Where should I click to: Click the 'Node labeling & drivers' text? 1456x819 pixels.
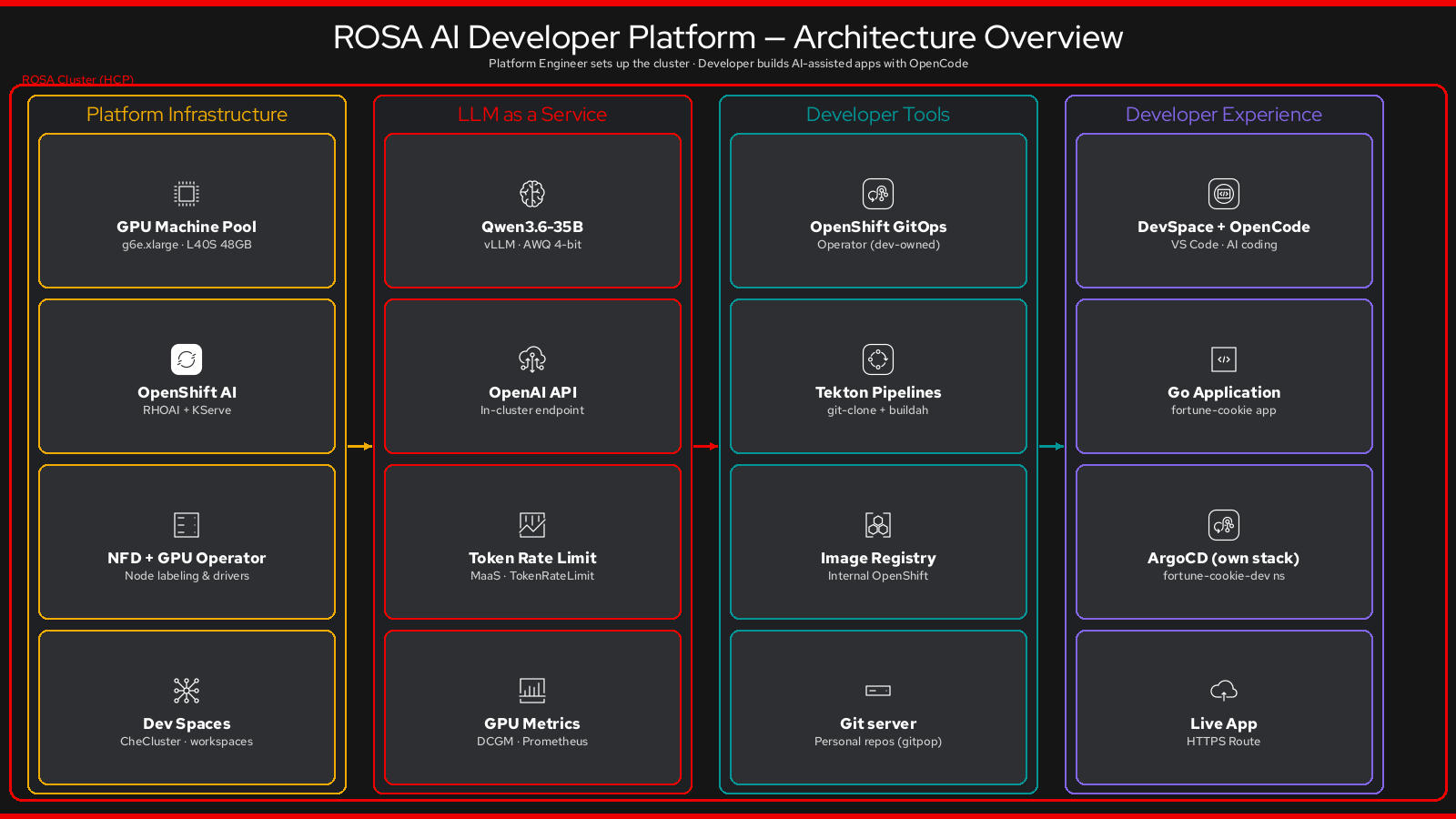tap(187, 576)
